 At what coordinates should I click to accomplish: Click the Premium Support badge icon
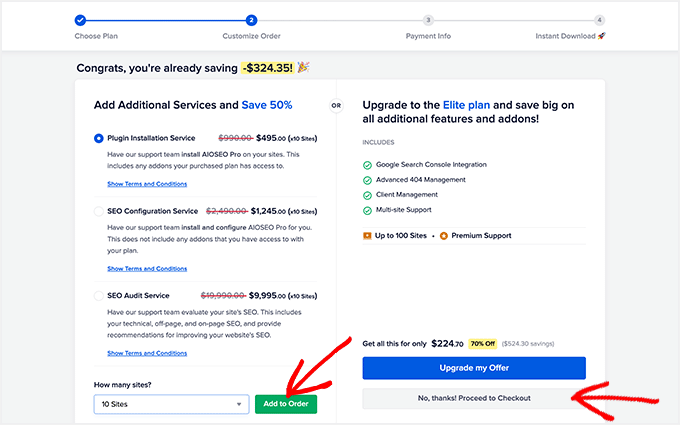pyautogui.click(x=444, y=235)
